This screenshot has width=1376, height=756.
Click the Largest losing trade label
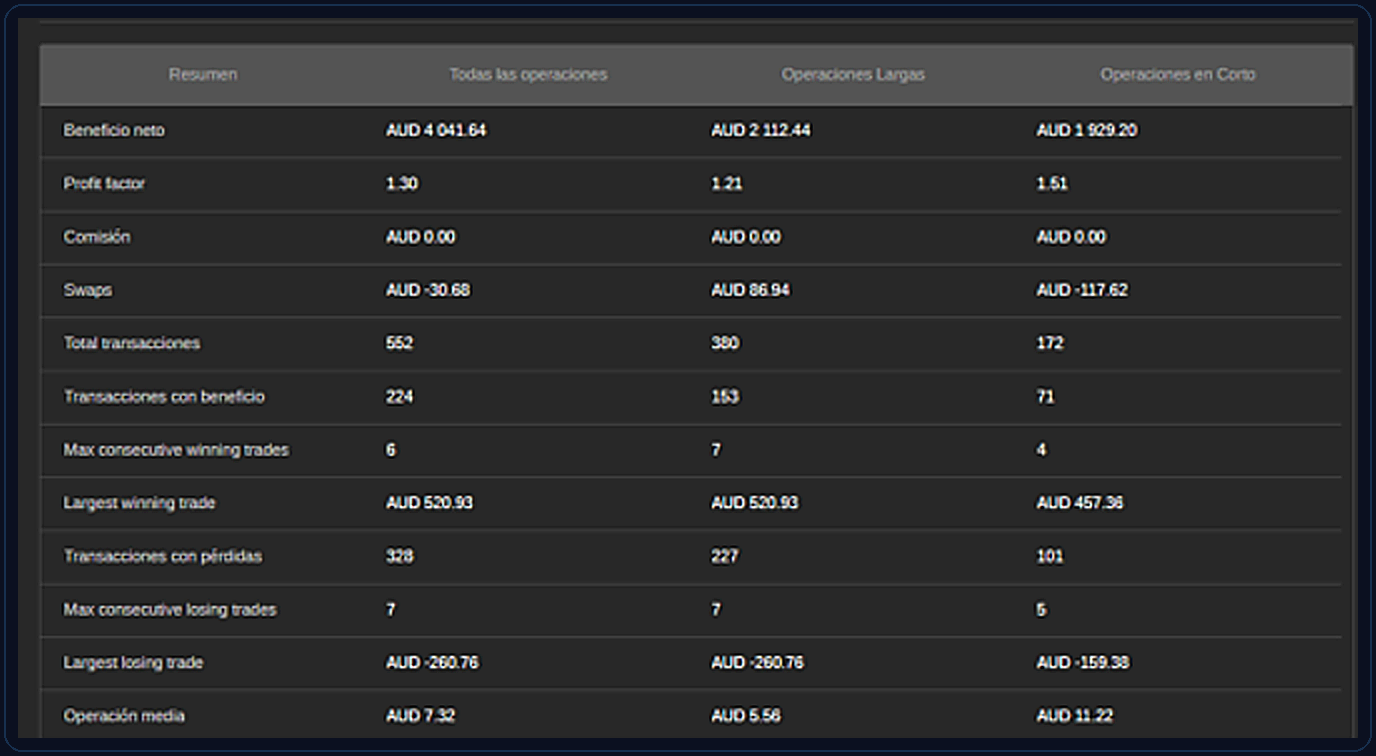(133, 663)
